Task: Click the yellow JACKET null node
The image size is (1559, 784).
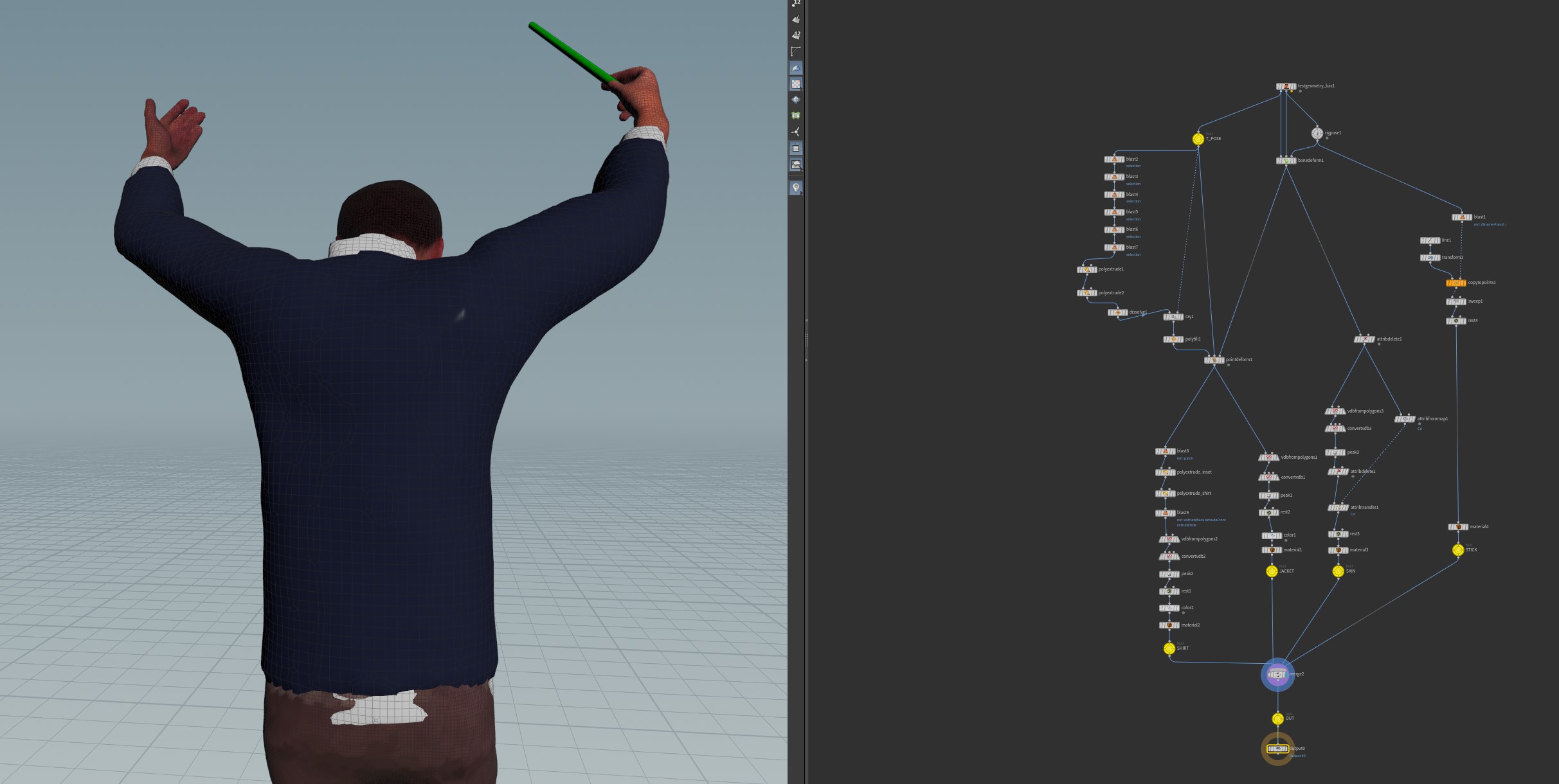Action: point(1271,571)
